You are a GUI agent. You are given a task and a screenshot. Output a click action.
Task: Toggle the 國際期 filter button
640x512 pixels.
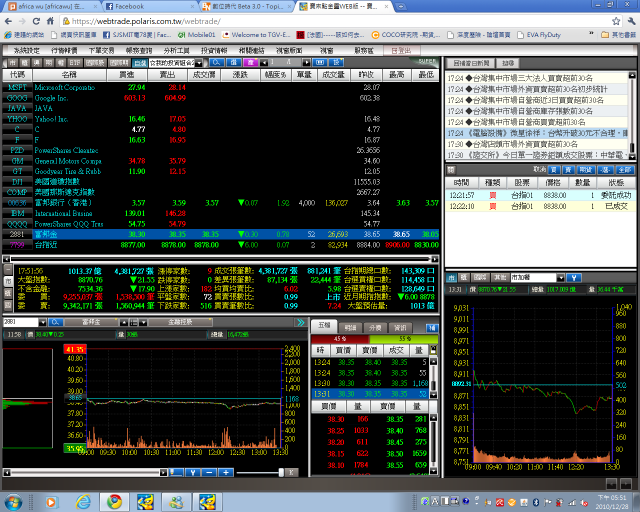tap(119, 63)
